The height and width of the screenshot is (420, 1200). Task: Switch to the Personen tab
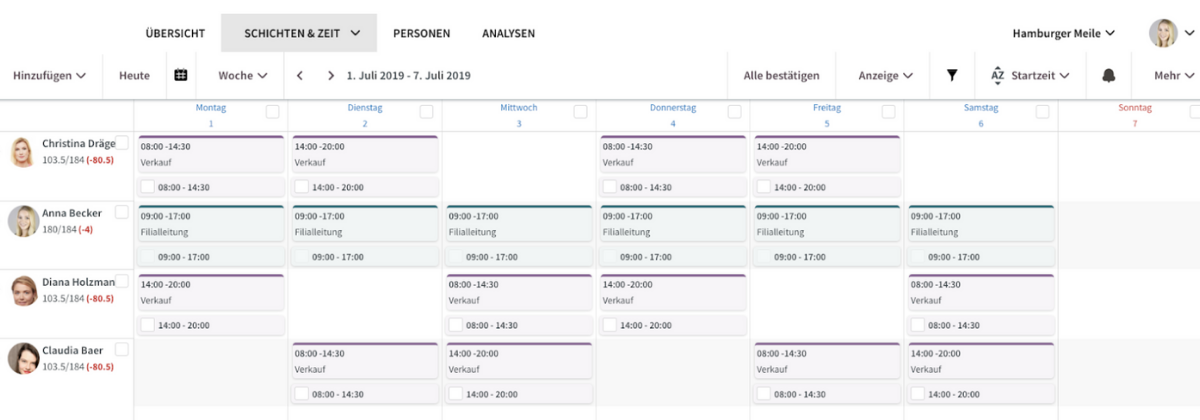click(x=421, y=33)
